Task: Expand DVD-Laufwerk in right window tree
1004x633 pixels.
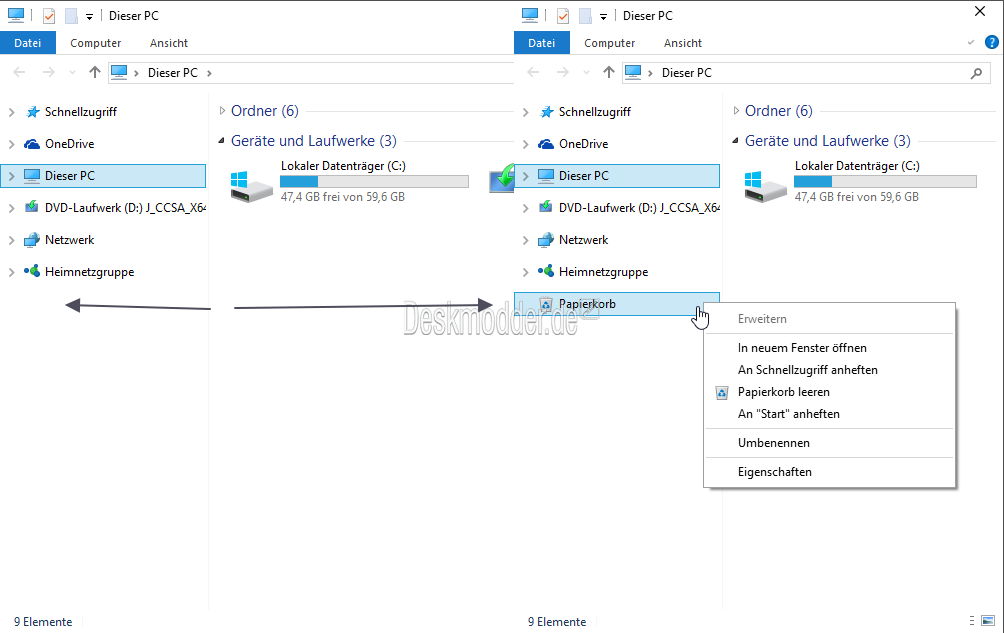Action: (526, 208)
